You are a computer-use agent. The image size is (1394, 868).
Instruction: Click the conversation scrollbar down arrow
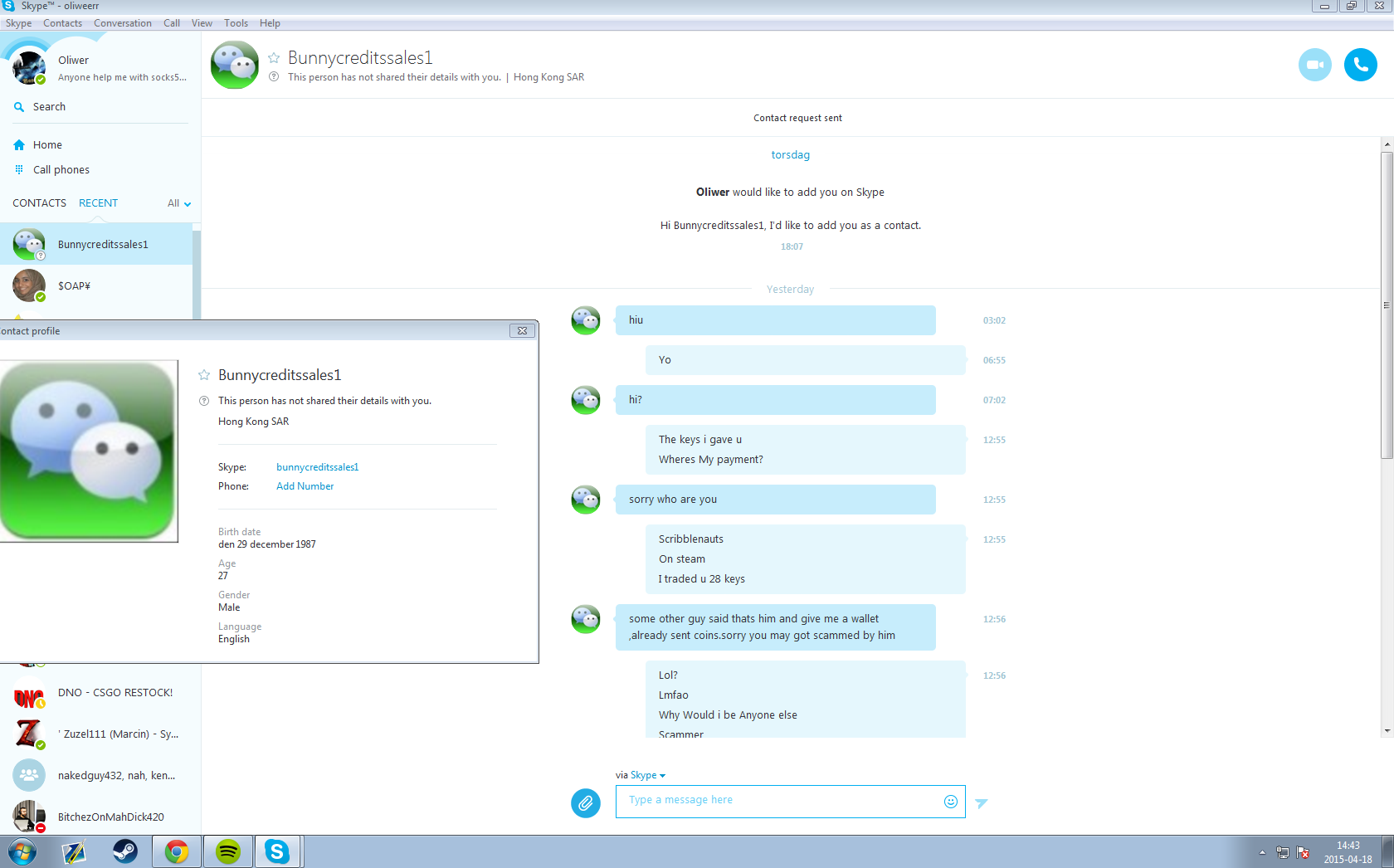(1387, 731)
